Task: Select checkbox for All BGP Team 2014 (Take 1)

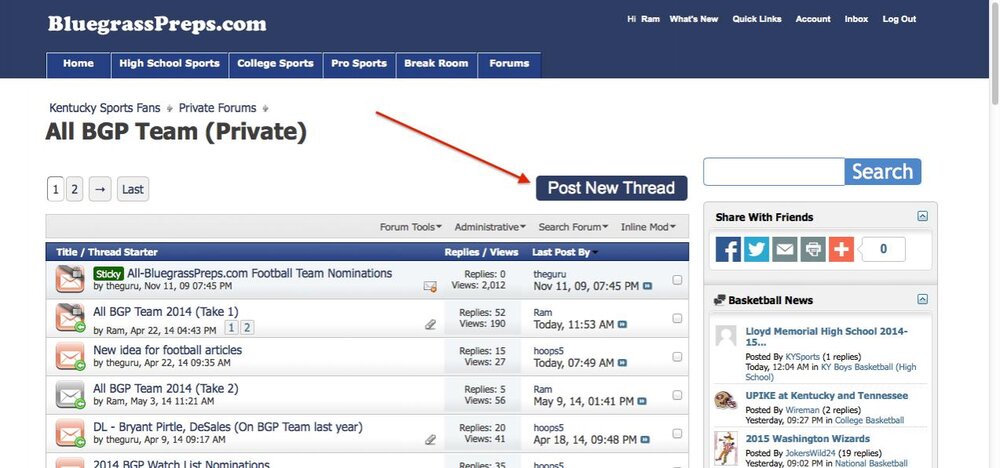Action: click(677, 318)
